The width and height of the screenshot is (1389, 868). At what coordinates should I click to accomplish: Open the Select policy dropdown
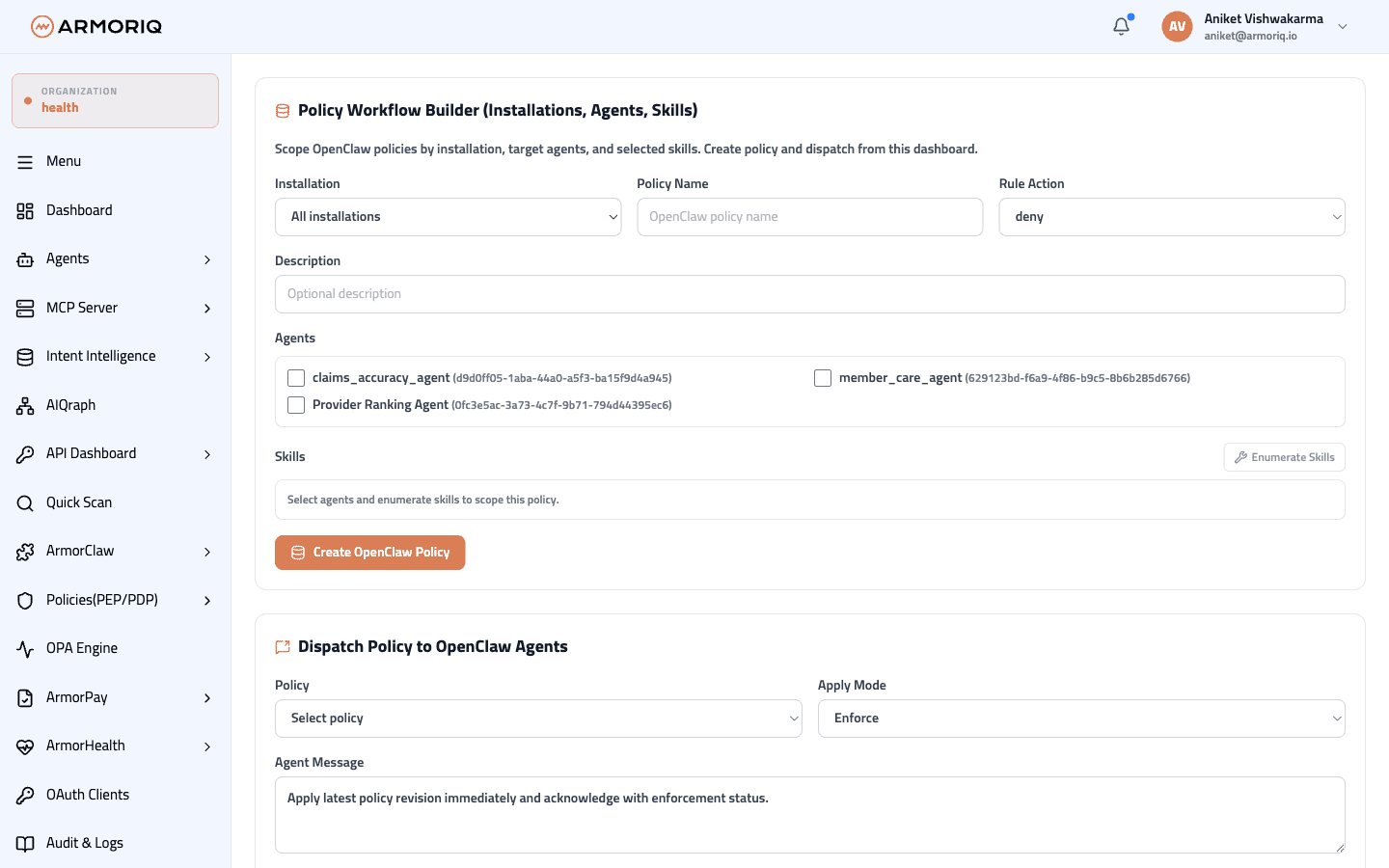pos(538,719)
